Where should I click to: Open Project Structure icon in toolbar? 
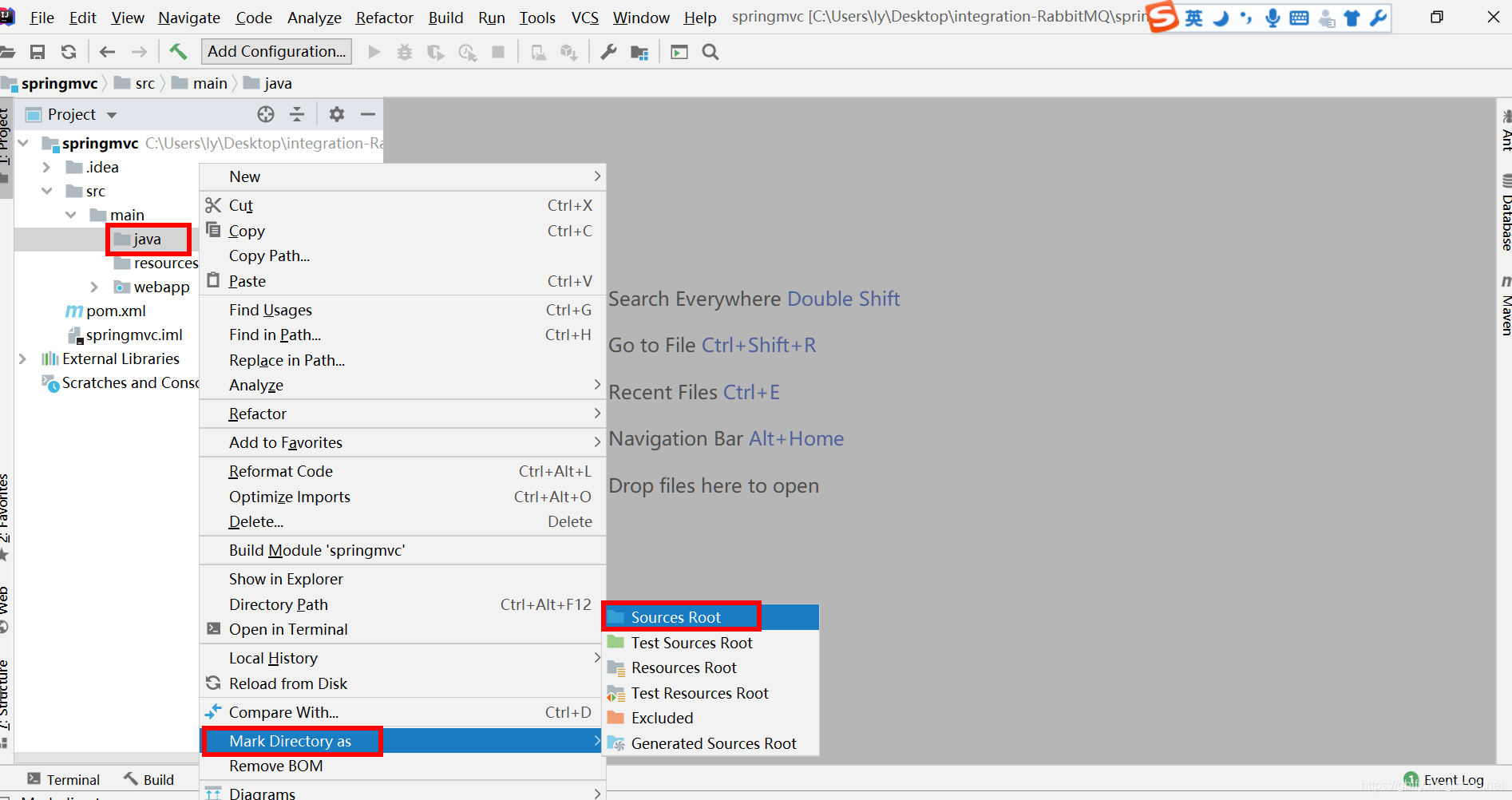pos(639,52)
